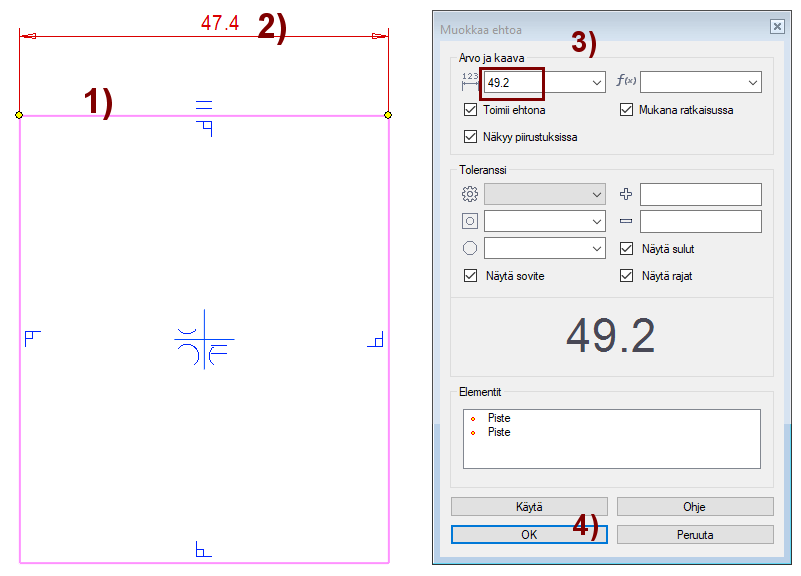Toggle the Toimii ehtona checkbox

pyautogui.click(x=471, y=110)
